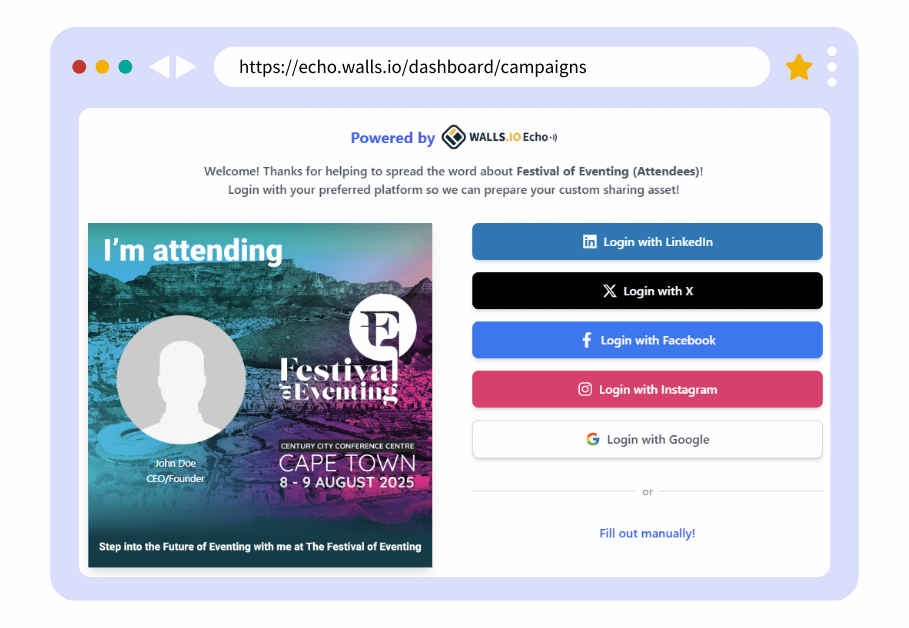Click the Login with your preferred platform line

(453, 190)
